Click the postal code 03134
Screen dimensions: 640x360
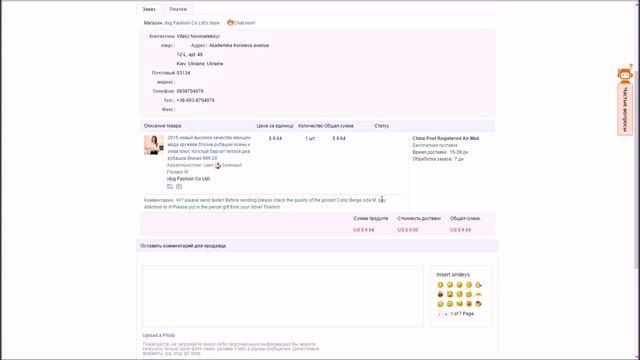(183, 73)
